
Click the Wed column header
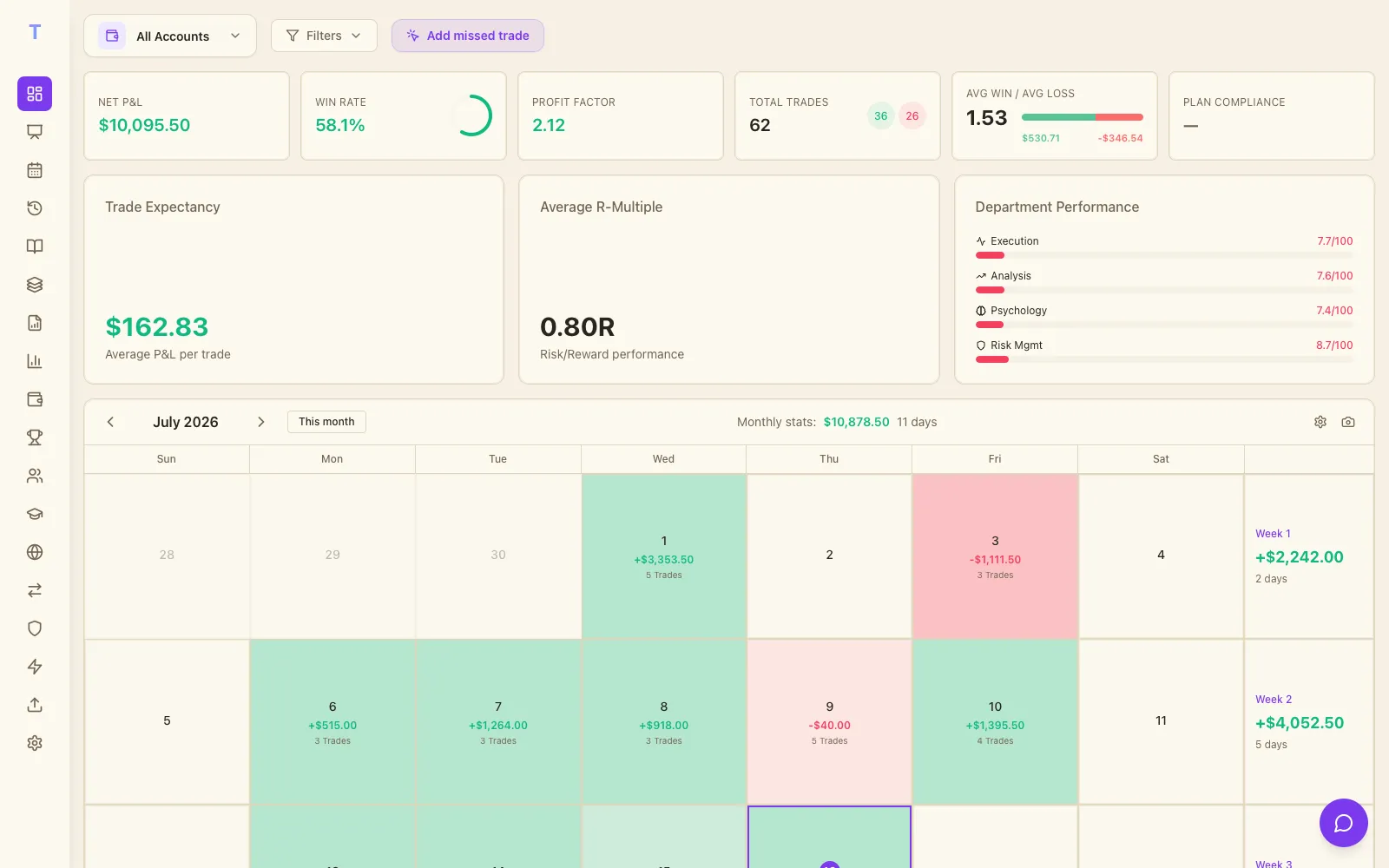pos(664,459)
